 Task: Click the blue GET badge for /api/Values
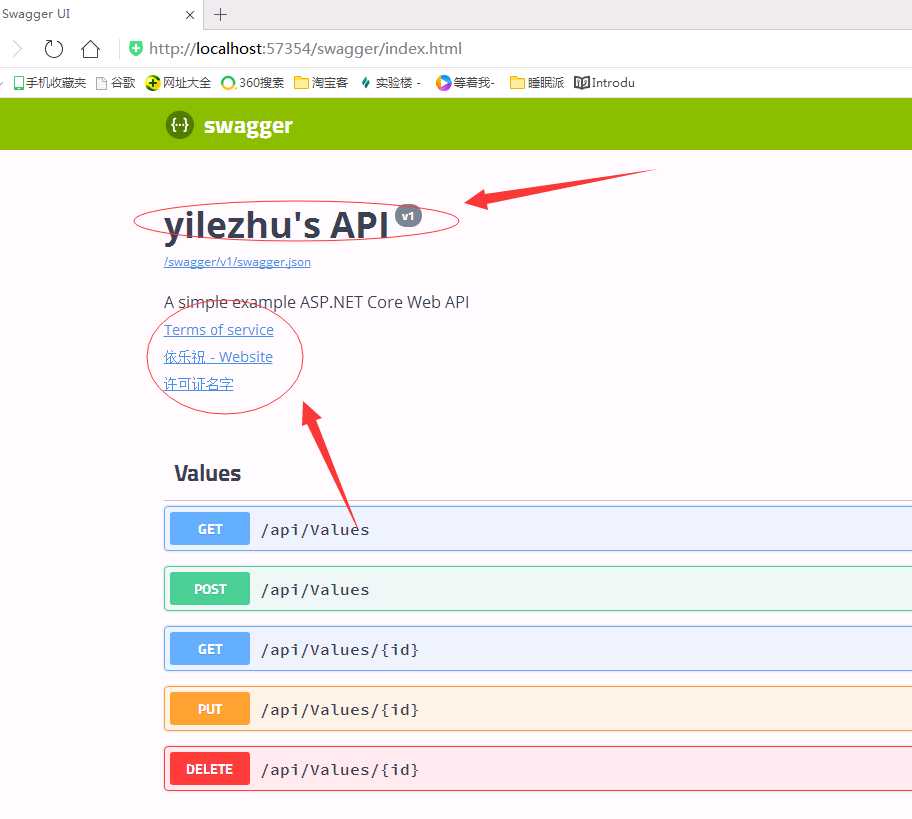[210, 529]
